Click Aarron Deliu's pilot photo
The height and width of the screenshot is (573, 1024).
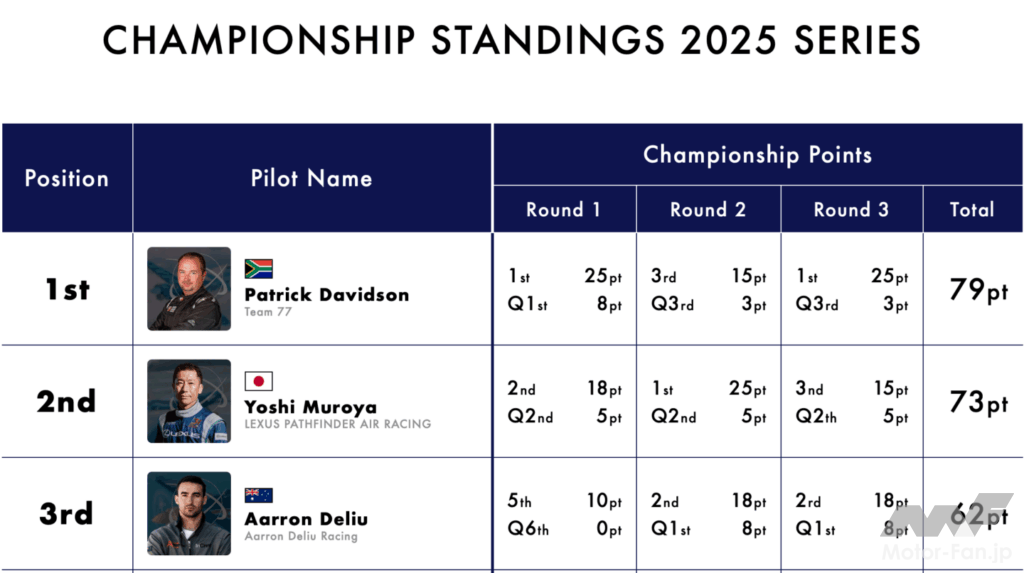click(x=189, y=513)
